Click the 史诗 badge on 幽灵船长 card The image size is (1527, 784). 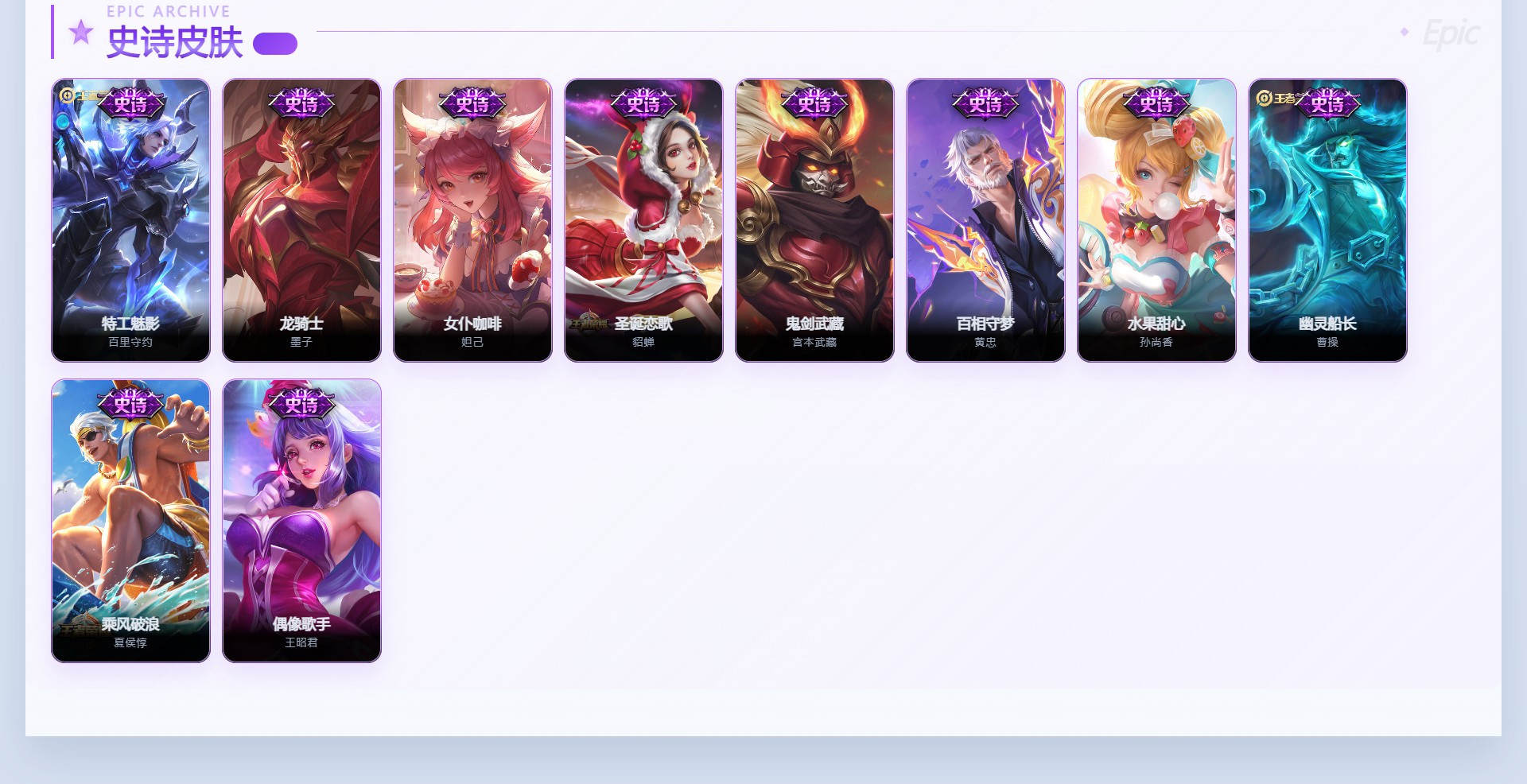1327,103
